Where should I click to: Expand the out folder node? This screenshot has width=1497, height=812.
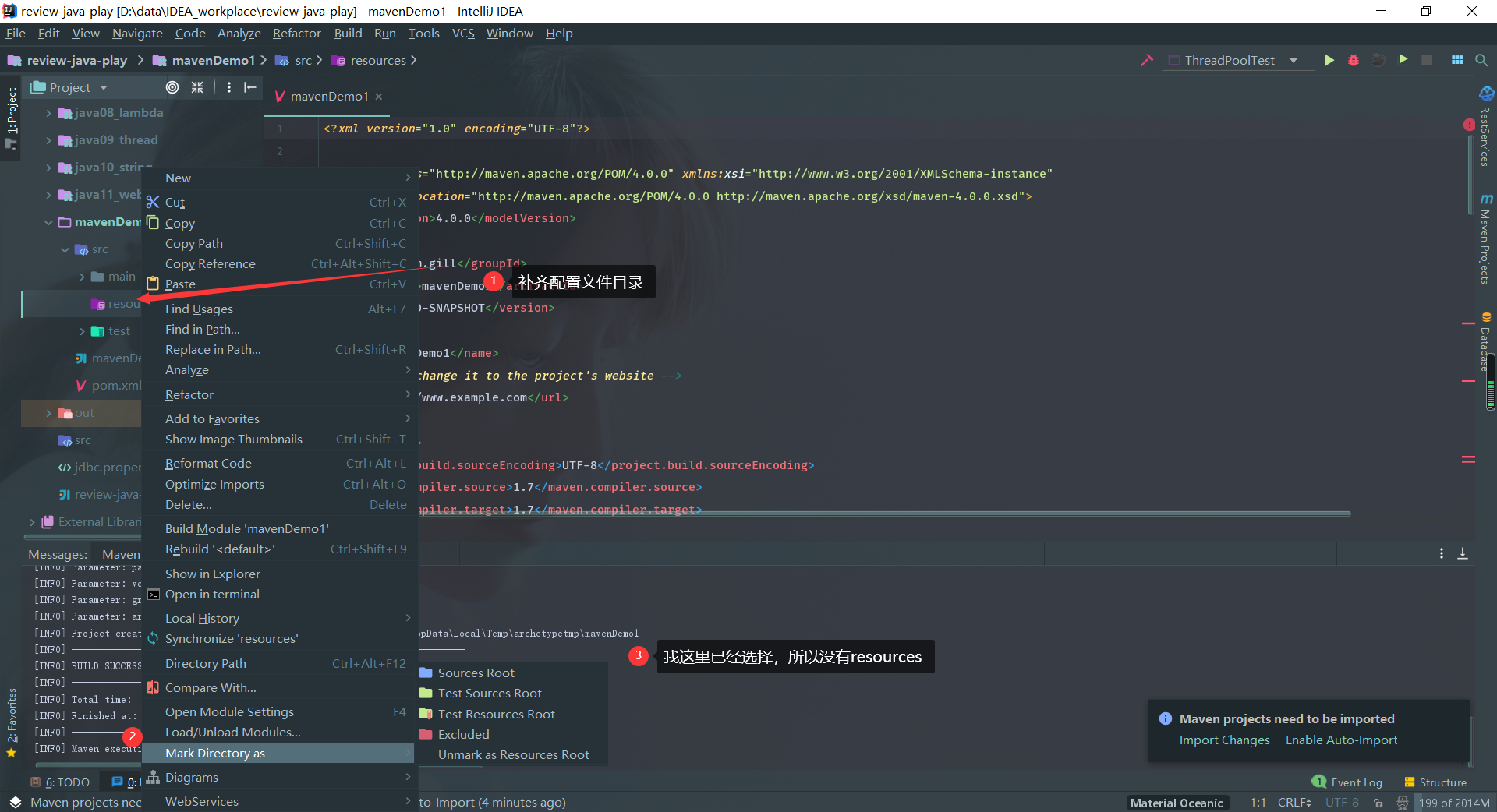coord(48,413)
